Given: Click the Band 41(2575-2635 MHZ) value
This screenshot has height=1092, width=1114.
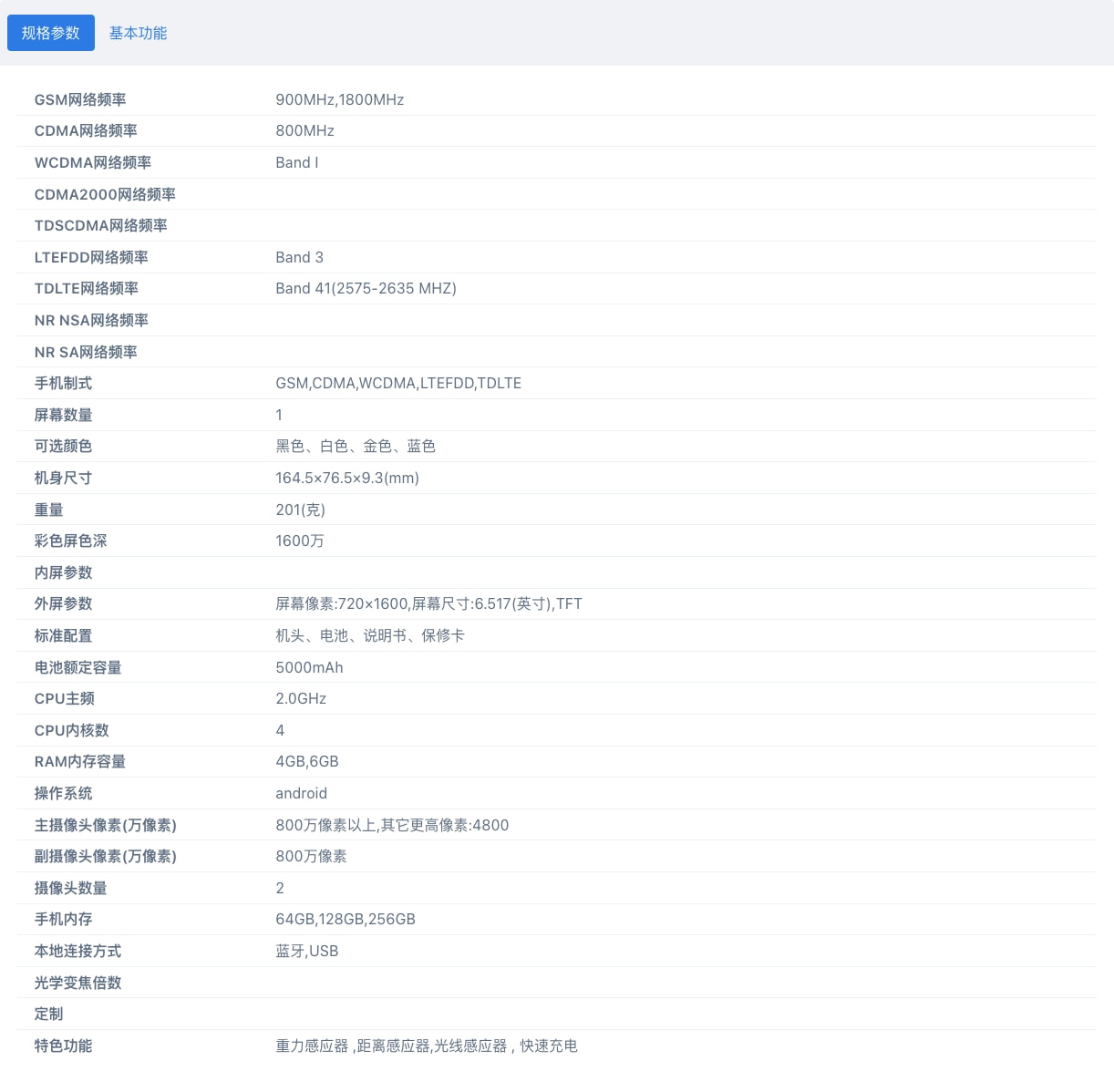Looking at the screenshot, I should (366, 288).
